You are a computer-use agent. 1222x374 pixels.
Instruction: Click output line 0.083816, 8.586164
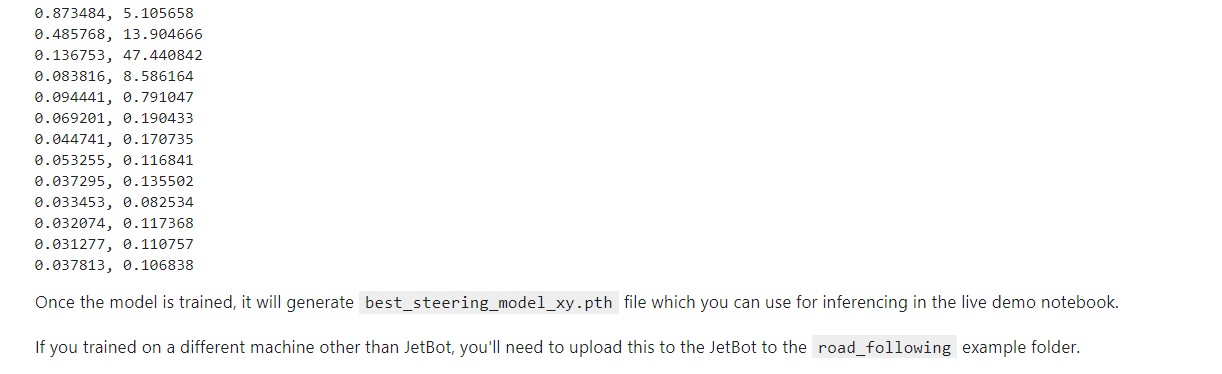114,77
